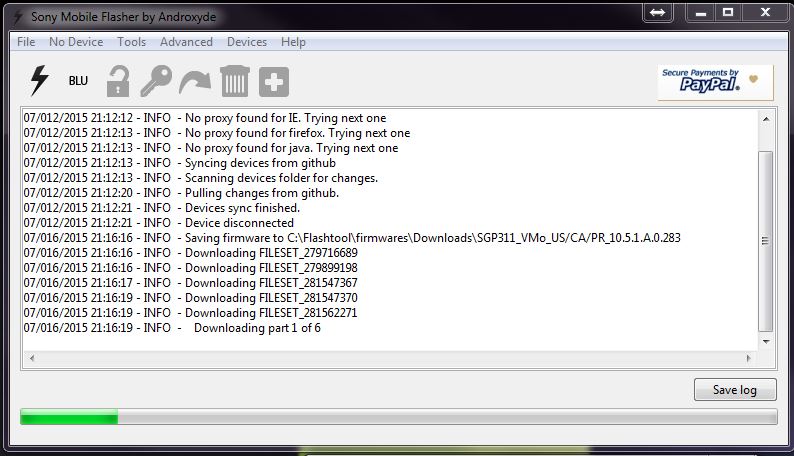This screenshot has width=794, height=456.
Task: Click log line 'Downloading FILESET_279899198'
Action: pyautogui.click(x=190, y=268)
